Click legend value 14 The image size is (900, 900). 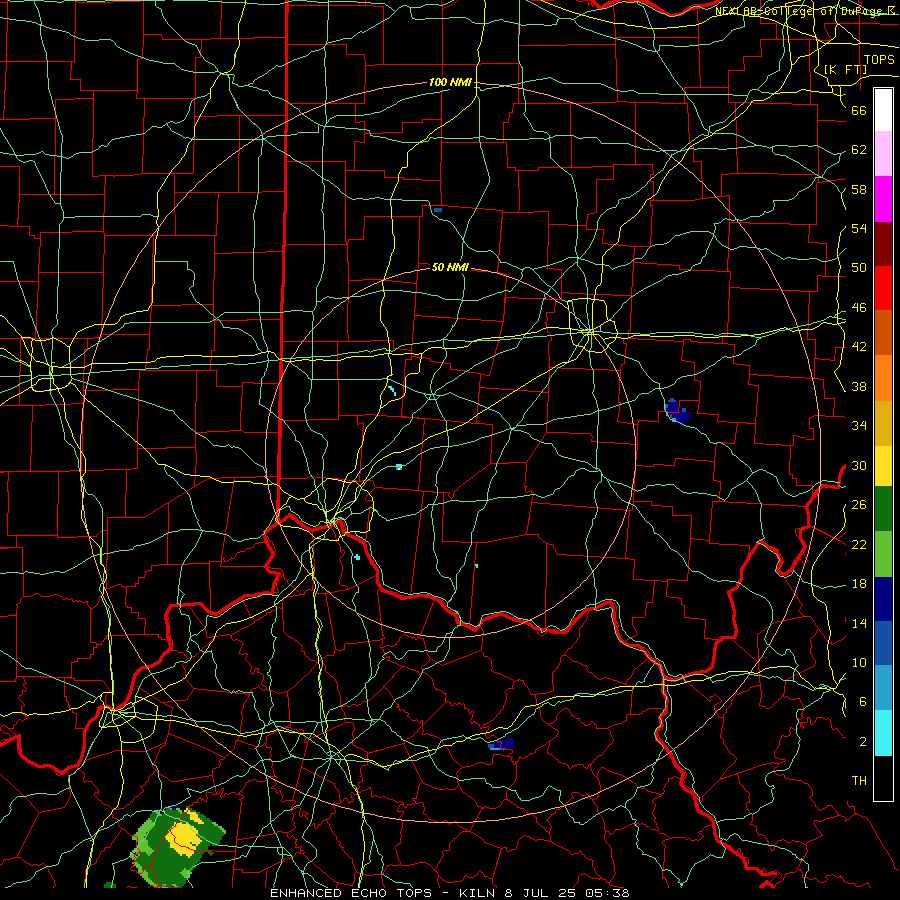point(859,623)
